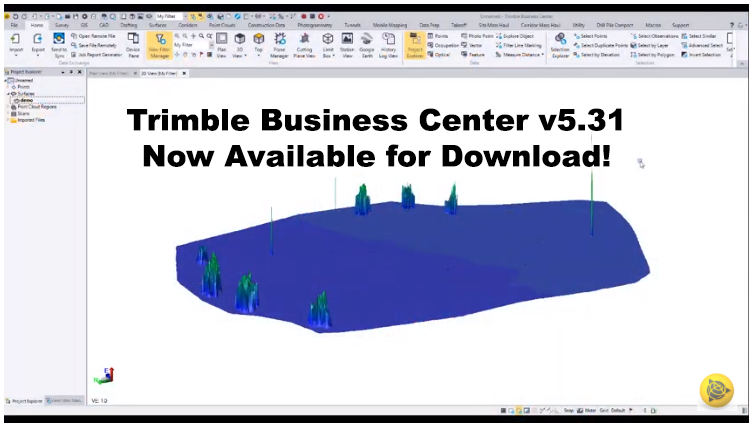Screen dimensions: 753x427
Task: Click Select by Elevation
Action: pos(596,55)
